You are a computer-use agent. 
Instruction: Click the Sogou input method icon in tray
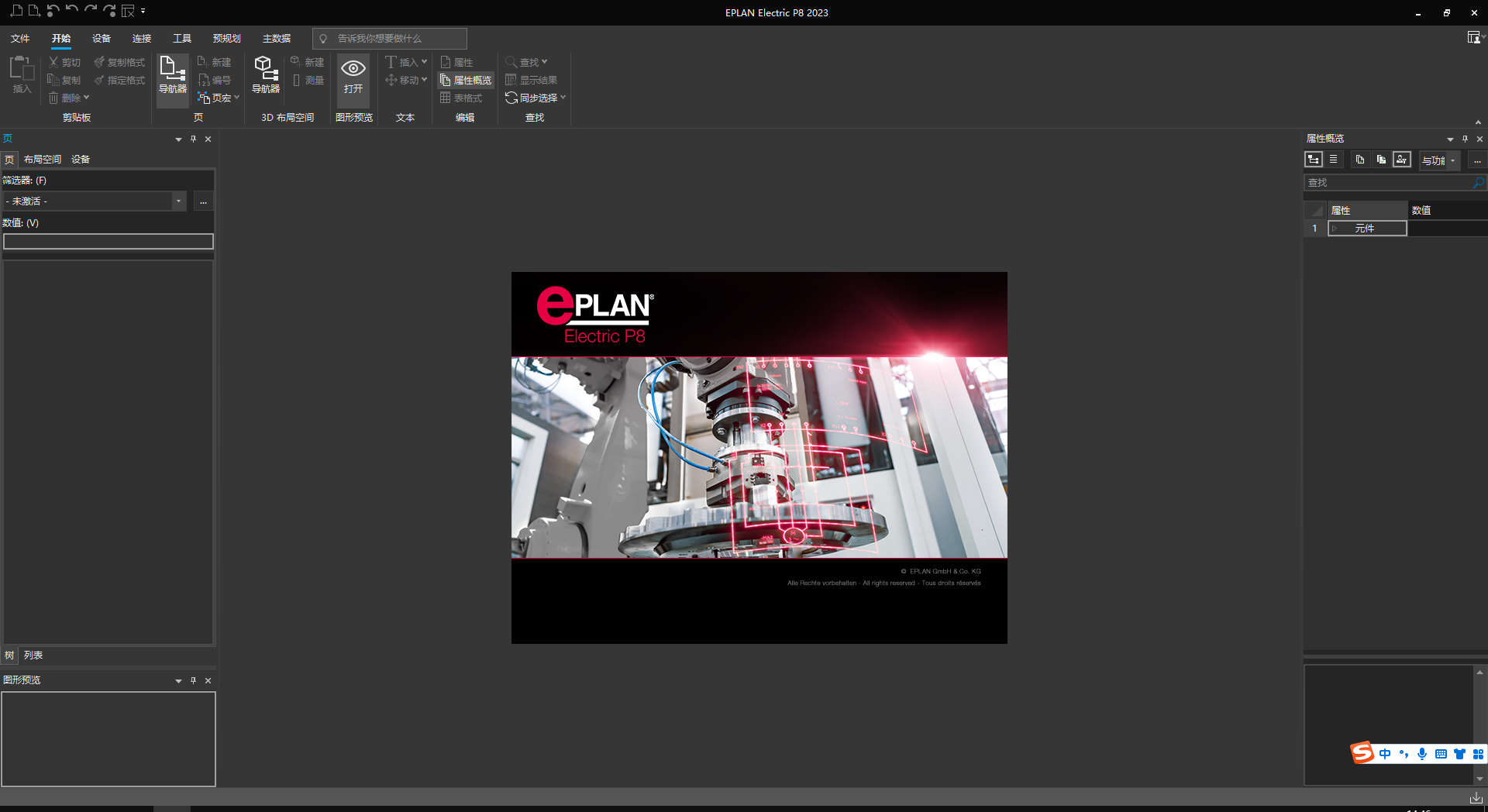[1362, 753]
